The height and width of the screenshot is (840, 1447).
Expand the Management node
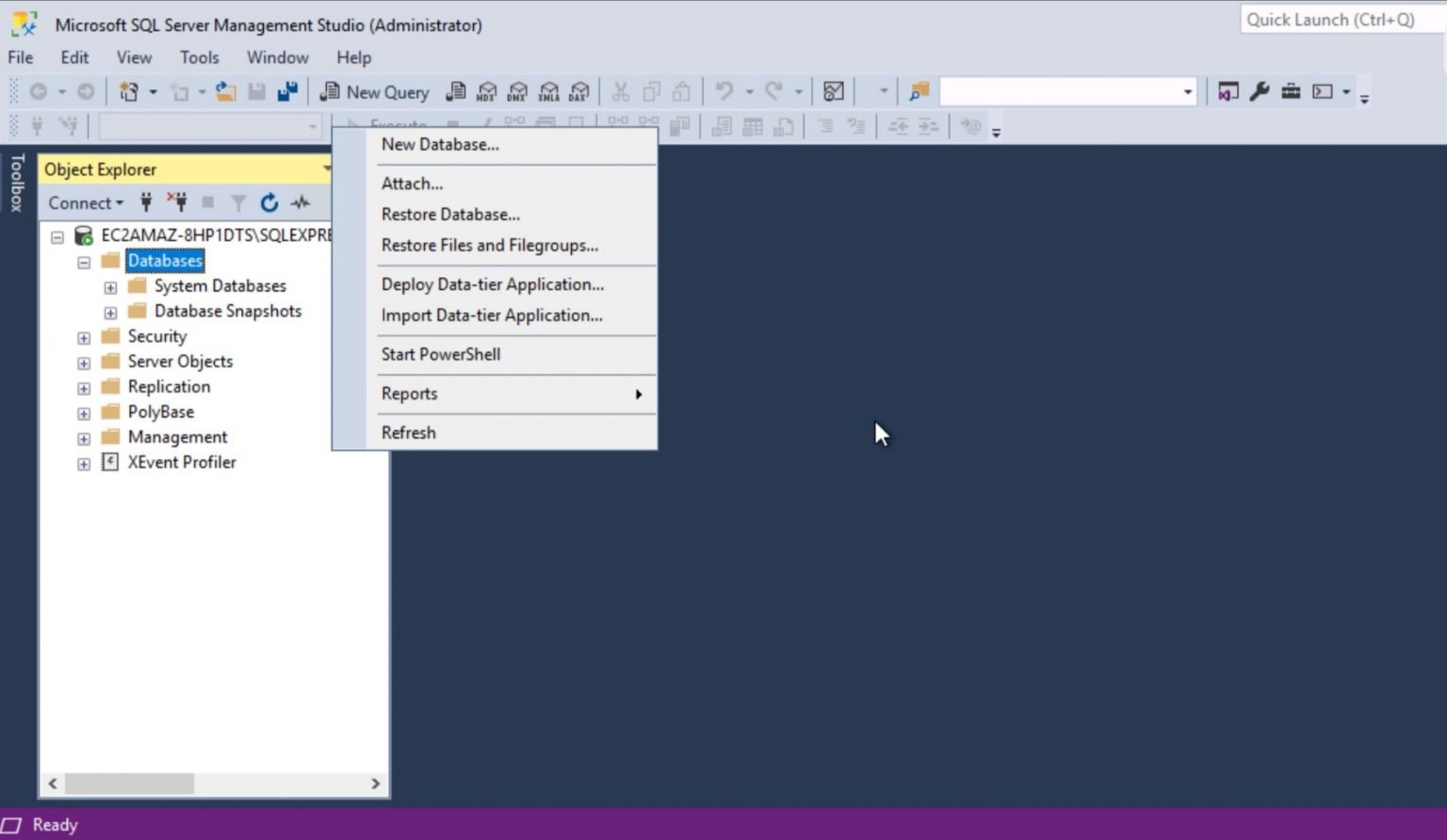coord(83,437)
